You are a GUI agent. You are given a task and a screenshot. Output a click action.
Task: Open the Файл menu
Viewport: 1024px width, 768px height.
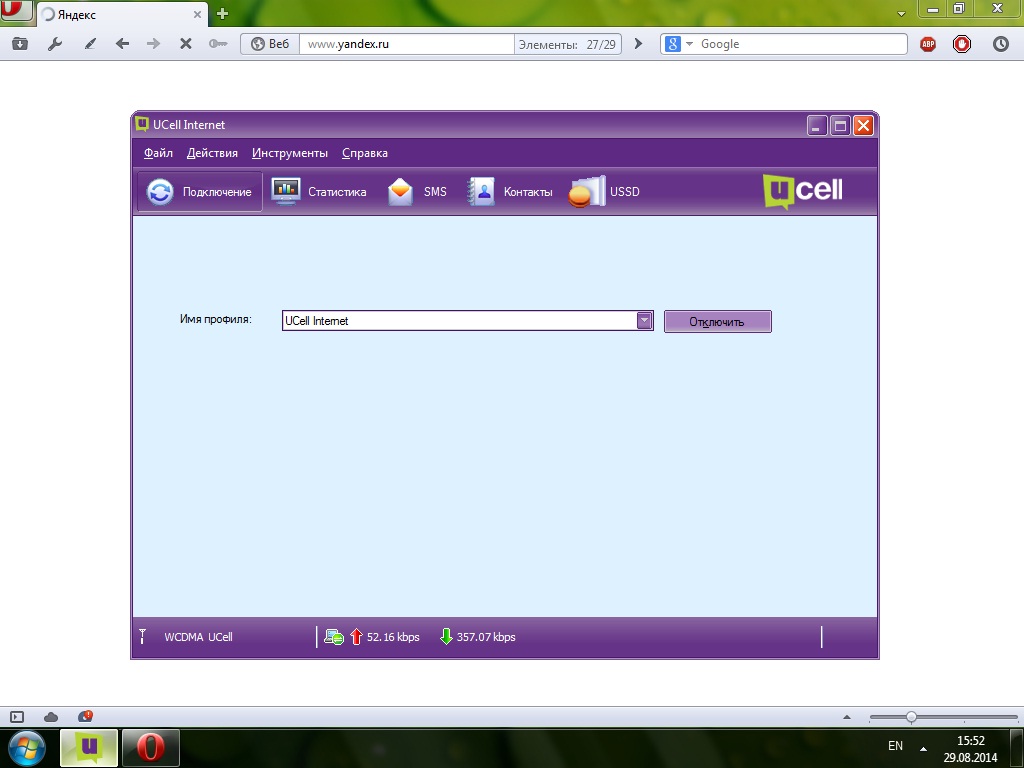pyautogui.click(x=158, y=153)
